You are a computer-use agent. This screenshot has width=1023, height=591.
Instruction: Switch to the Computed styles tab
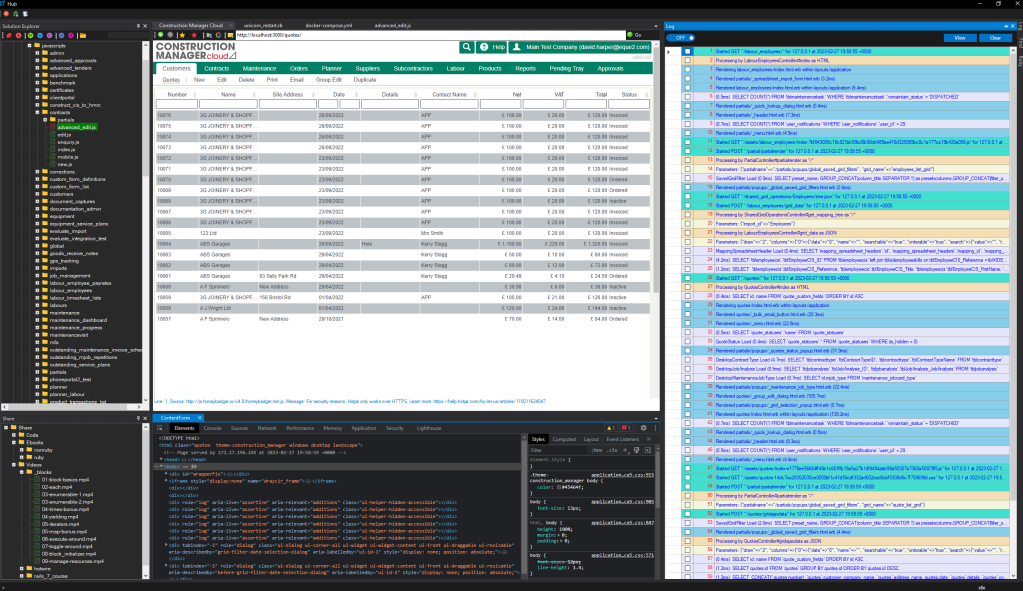(x=564, y=439)
